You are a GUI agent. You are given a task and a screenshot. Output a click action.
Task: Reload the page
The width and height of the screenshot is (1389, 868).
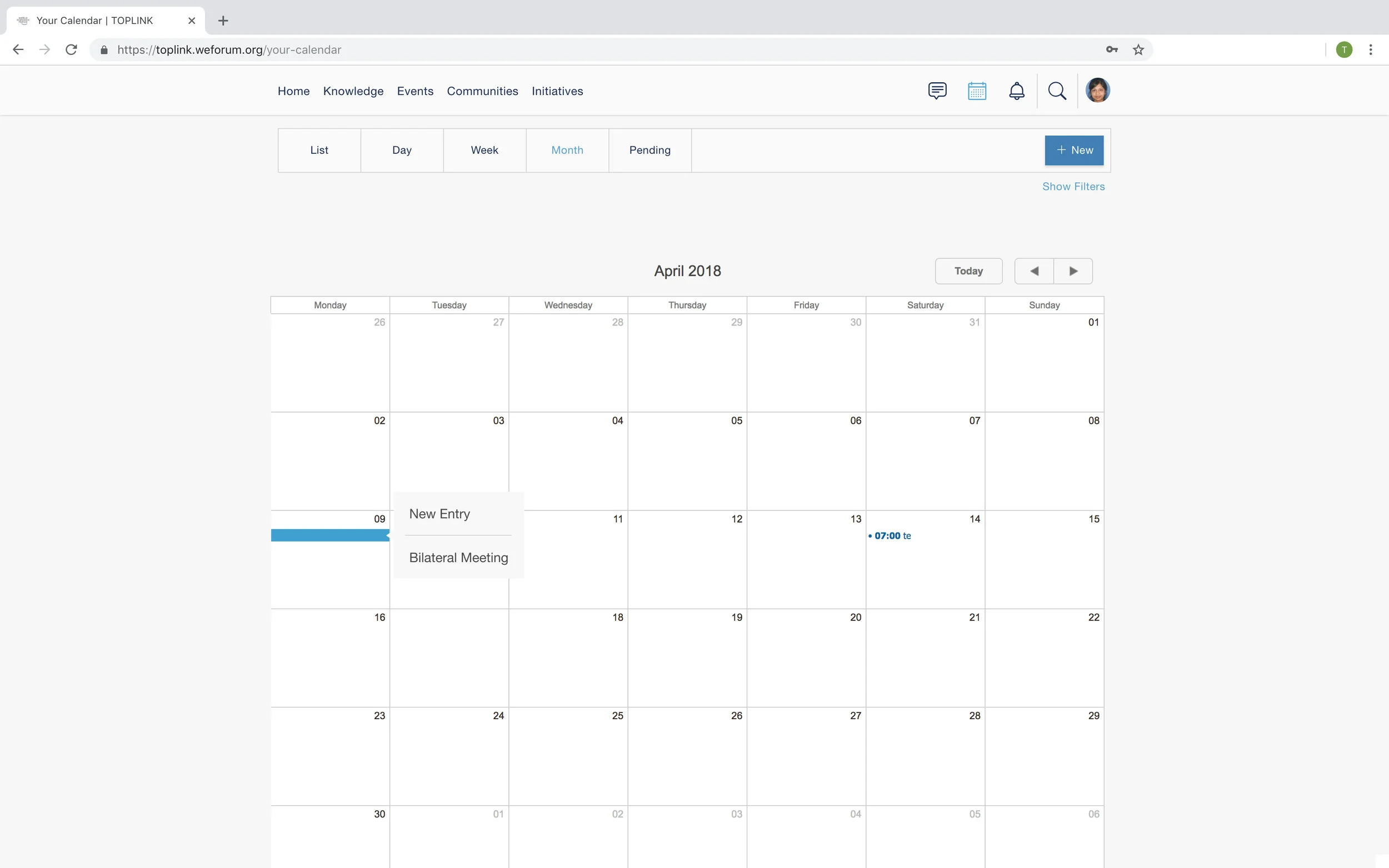[71, 50]
